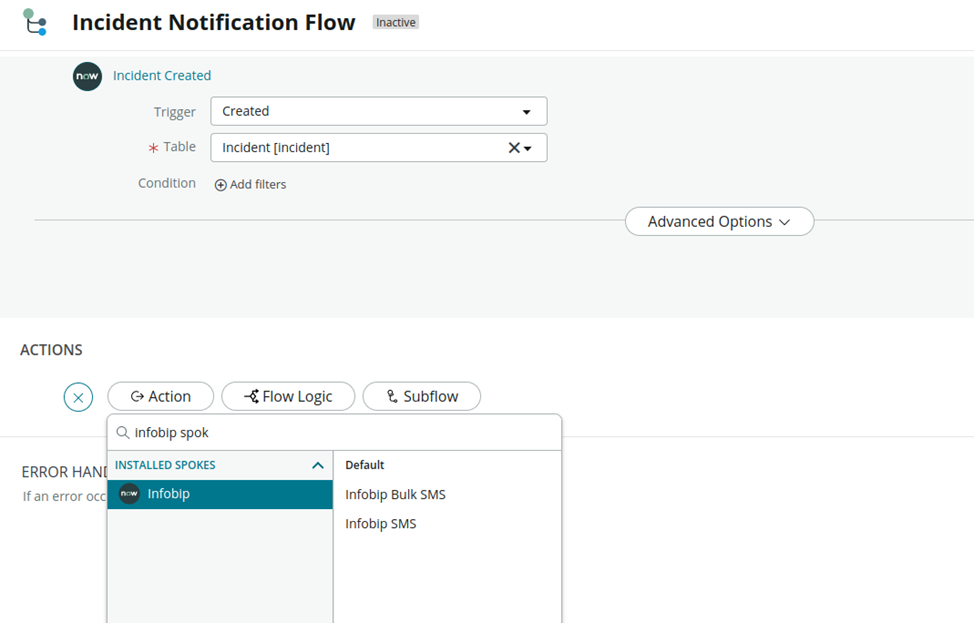The width and height of the screenshot is (974, 623).
Task: Open the Table dropdown arrow
Action: point(529,148)
